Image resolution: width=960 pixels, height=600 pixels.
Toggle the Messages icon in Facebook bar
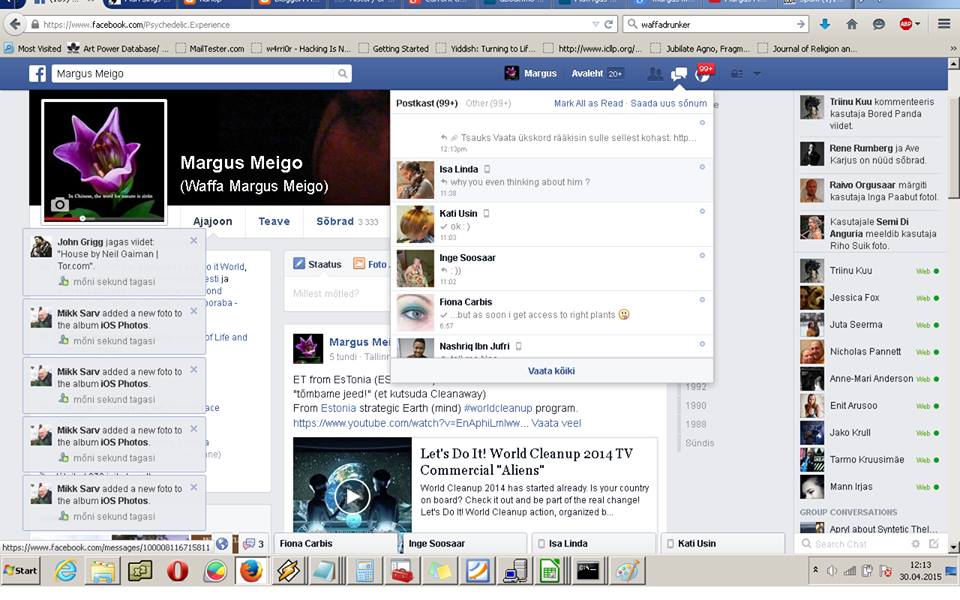[x=679, y=74]
